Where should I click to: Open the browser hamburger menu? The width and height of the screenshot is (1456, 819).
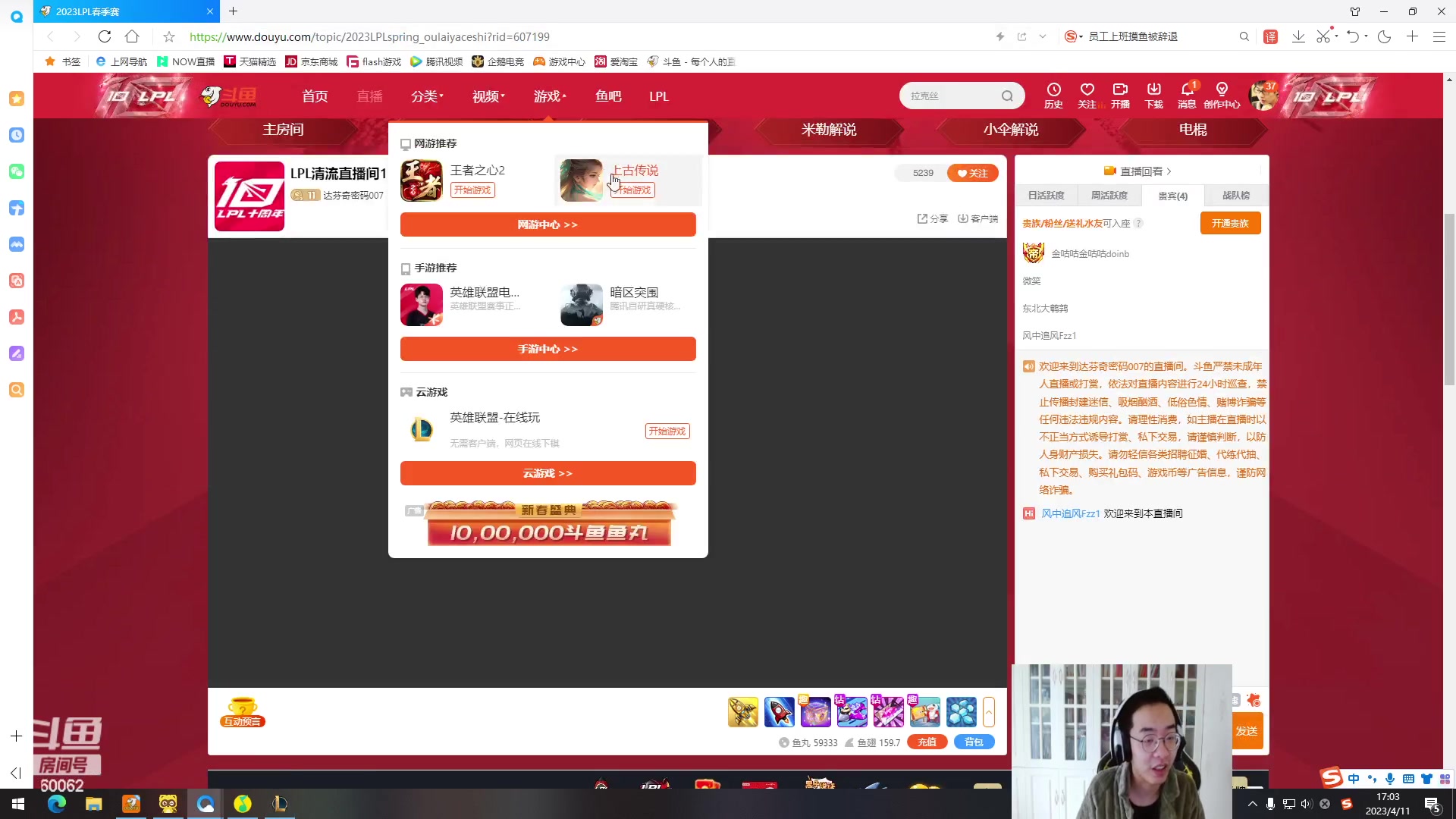pyautogui.click(x=1439, y=36)
